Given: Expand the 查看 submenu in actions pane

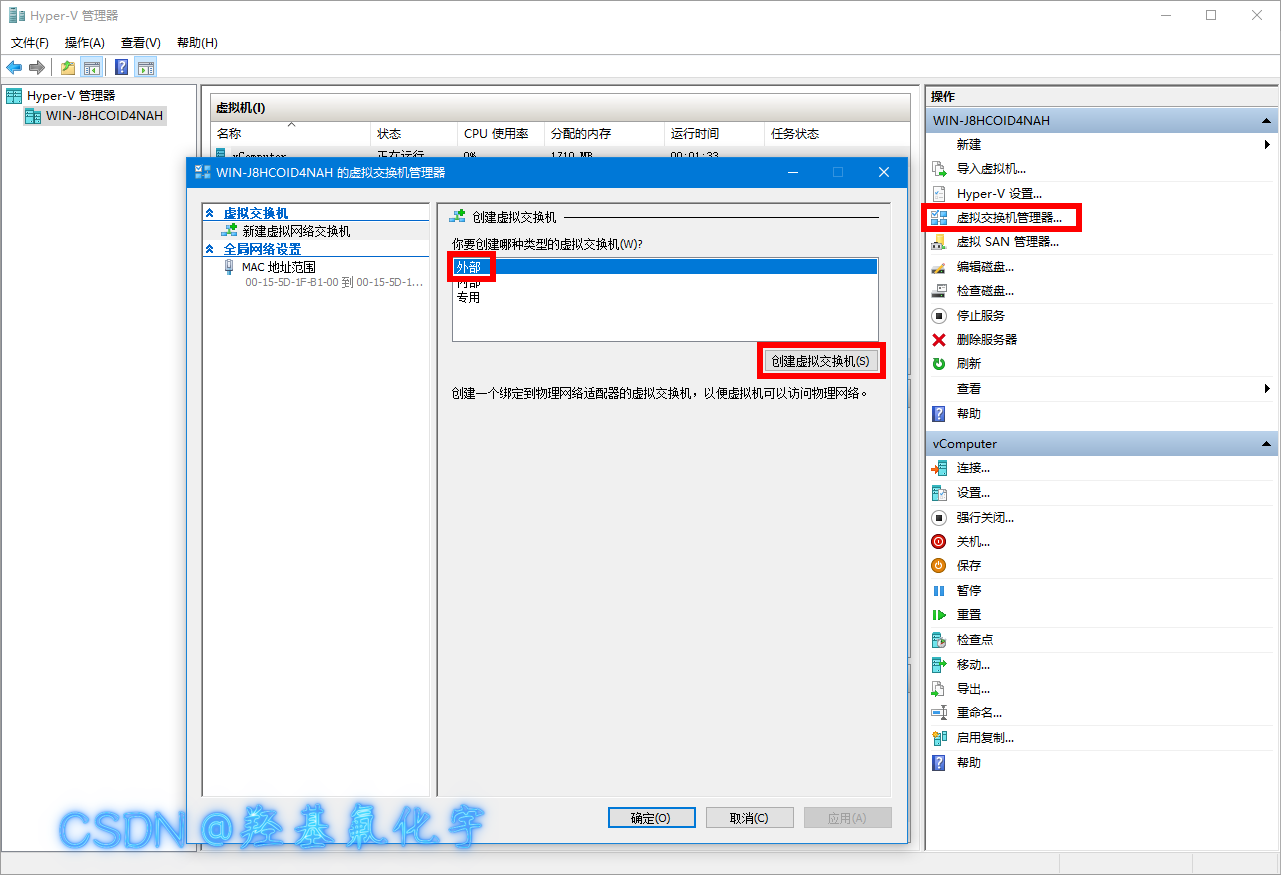Looking at the screenshot, I should tap(1267, 388).
